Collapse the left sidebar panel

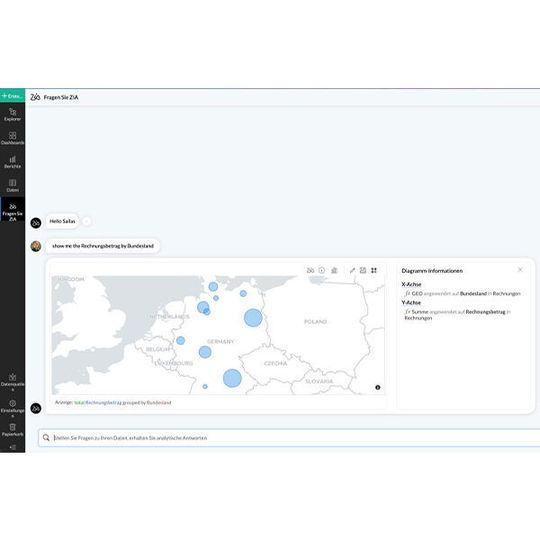coord(12,447)
